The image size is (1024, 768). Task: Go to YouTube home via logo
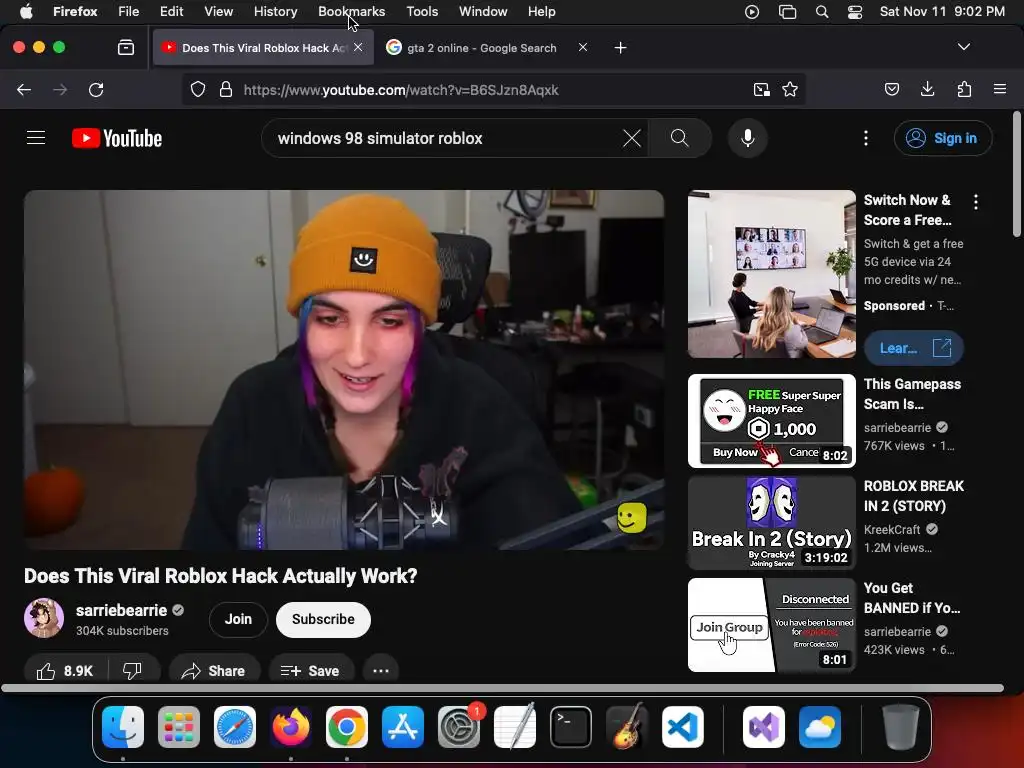click(x=117, y=138)
